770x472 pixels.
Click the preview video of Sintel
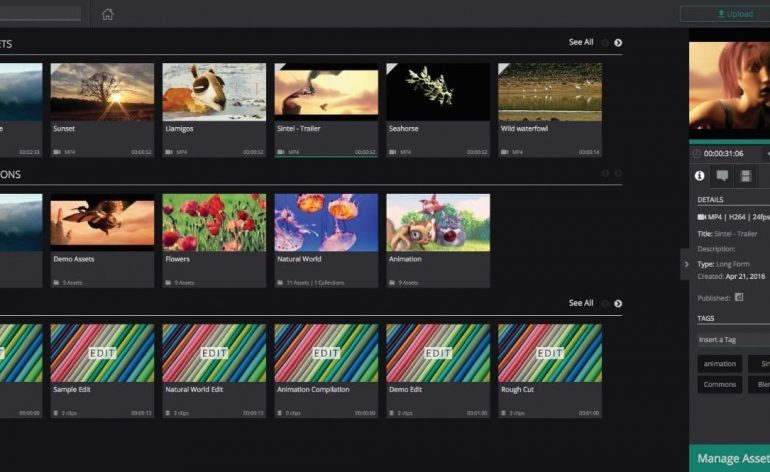point(730,84)
